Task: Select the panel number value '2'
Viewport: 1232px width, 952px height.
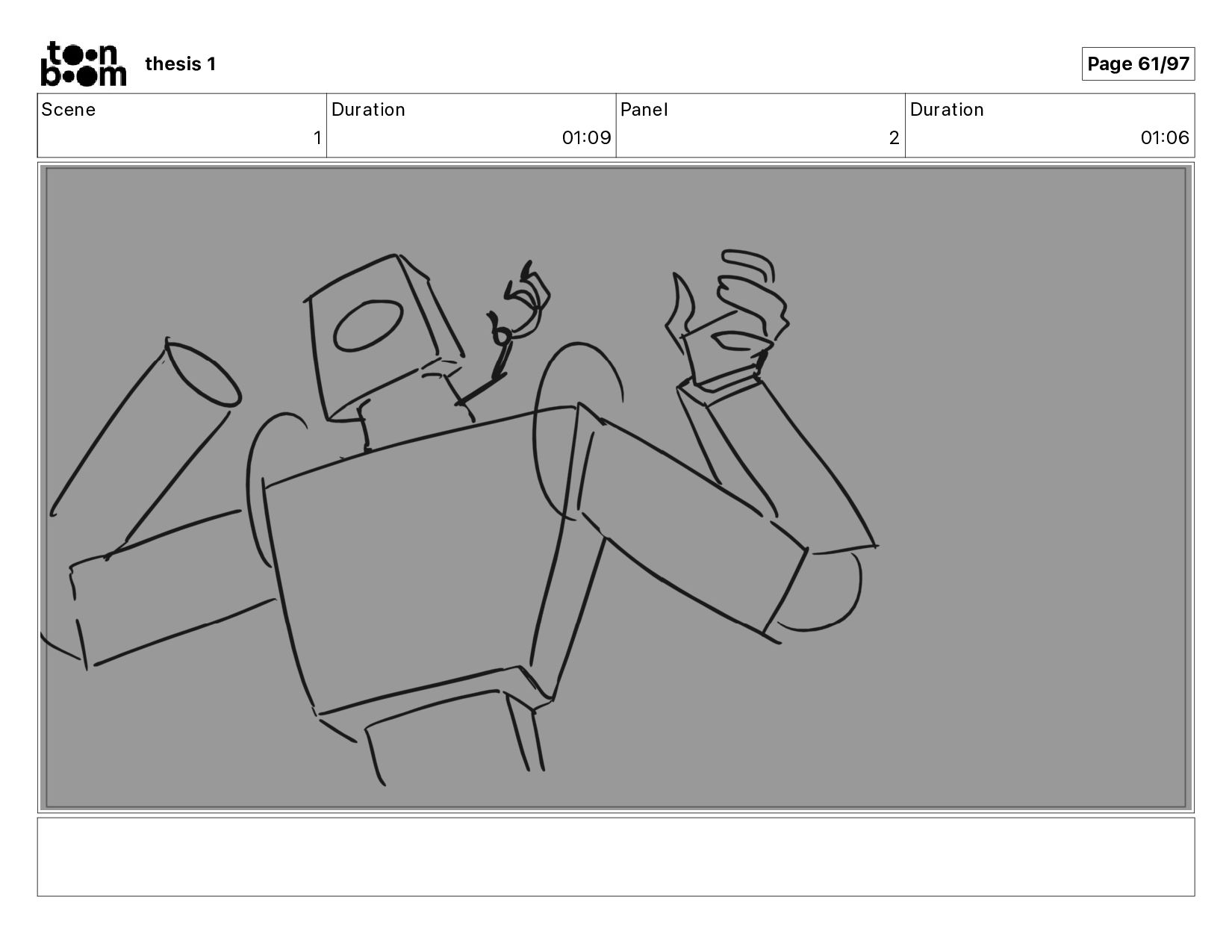Action: tap(894, 138)
